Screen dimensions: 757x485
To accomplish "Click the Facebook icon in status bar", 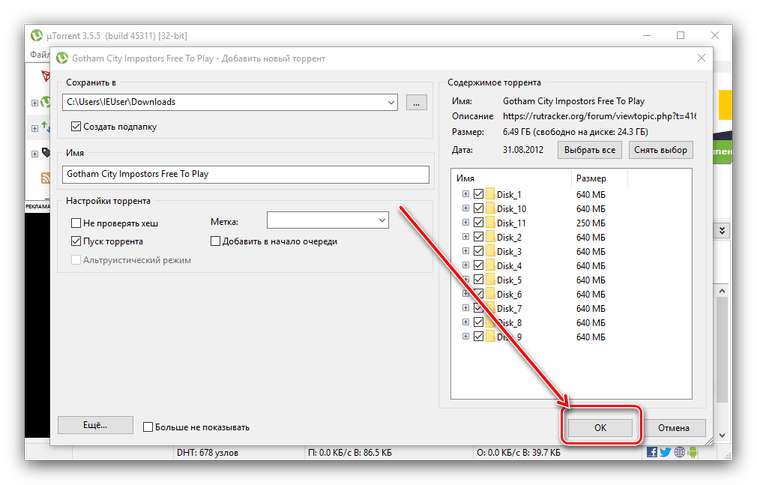I will click(652, 452).
